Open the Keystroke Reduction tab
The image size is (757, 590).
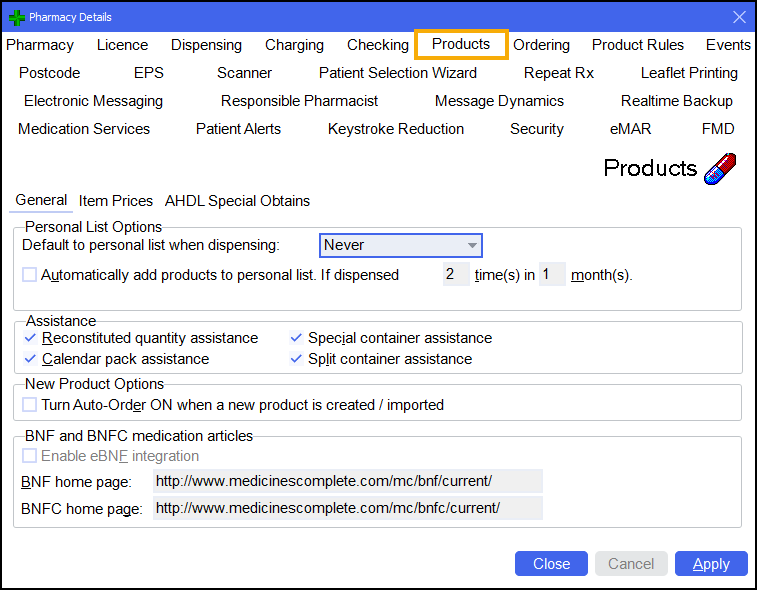(x=396, y=129)
